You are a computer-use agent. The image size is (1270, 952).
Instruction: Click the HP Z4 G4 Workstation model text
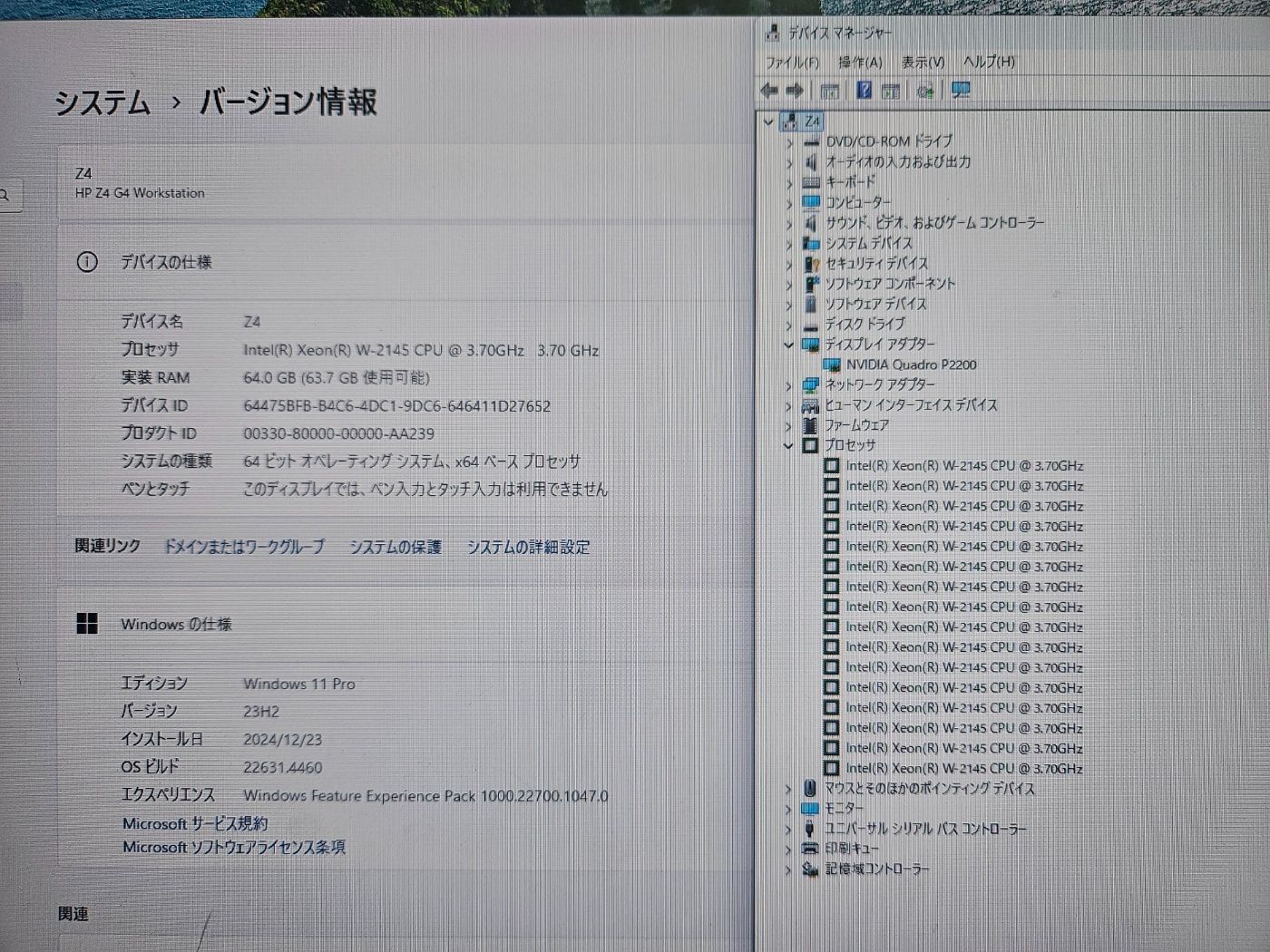click(140, 193)
